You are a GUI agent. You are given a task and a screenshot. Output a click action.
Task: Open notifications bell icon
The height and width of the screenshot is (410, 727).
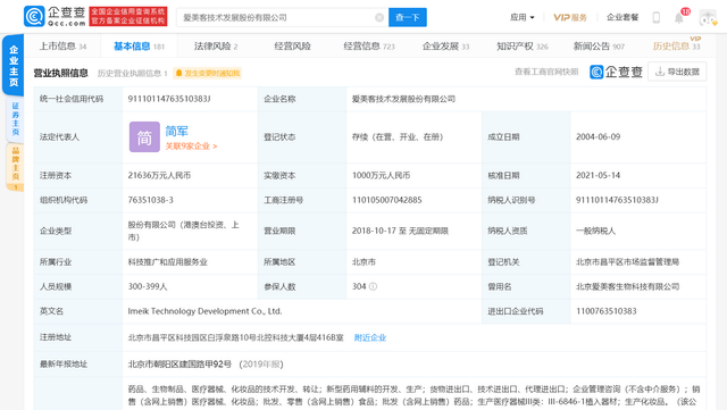pos(679,18)
